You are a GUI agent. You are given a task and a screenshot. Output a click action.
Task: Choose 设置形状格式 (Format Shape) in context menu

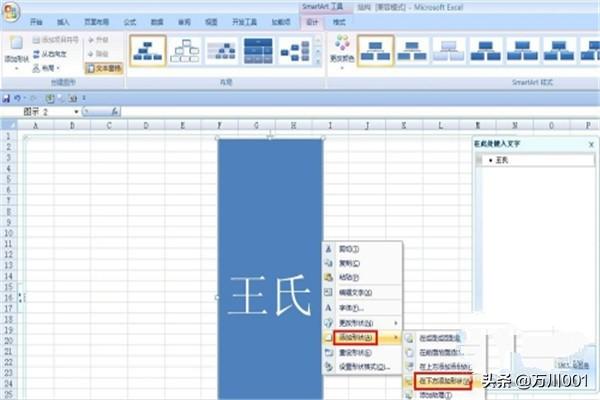[364, 367]
